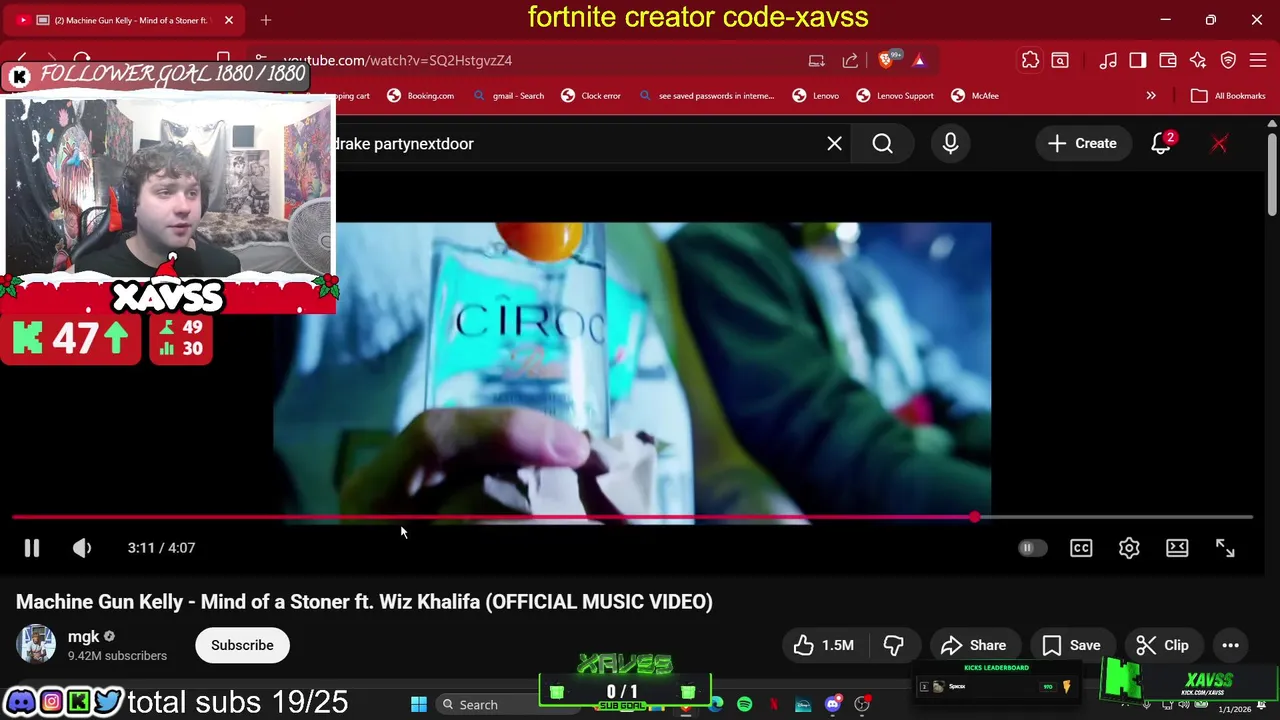Dislike the video with thumbs down

pyautogui.click(x=894, y=645)
